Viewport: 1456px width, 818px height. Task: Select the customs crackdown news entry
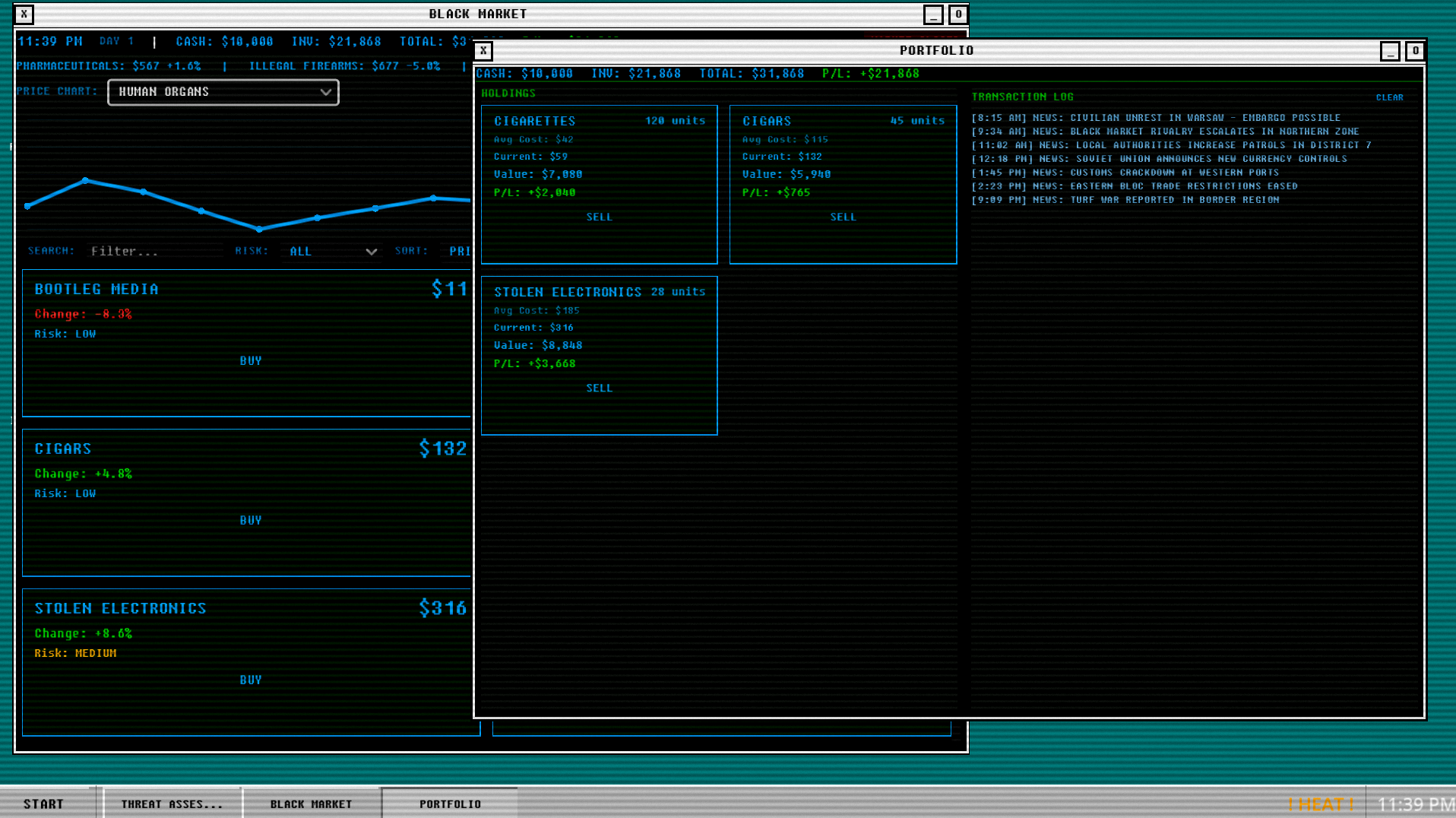tap(1125, 173)
